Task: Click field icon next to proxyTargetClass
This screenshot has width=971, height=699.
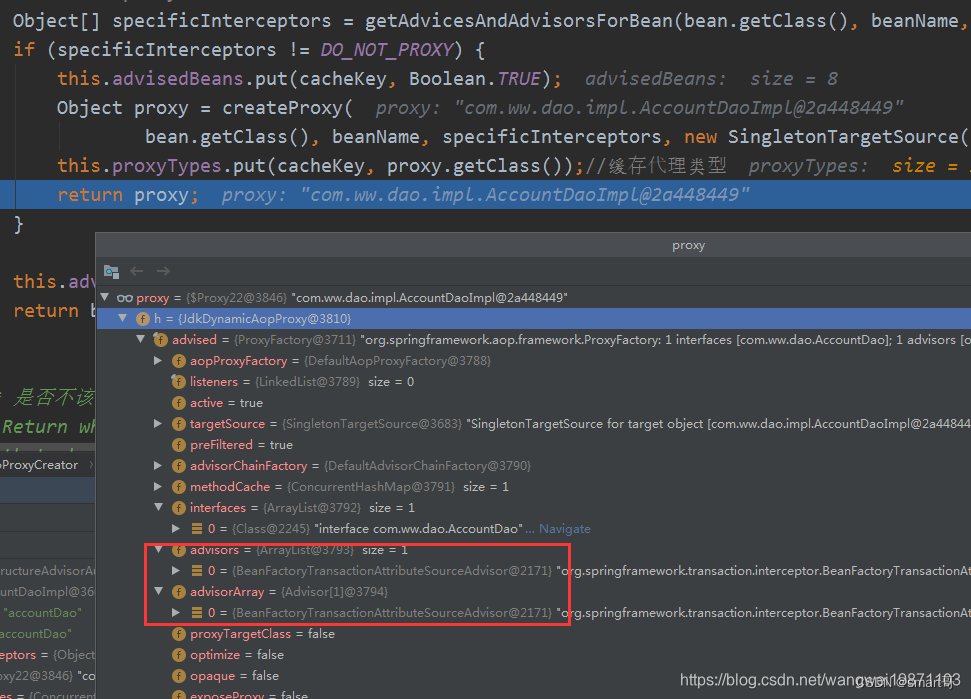Action: pyautogui.click(x=179, y=634)
